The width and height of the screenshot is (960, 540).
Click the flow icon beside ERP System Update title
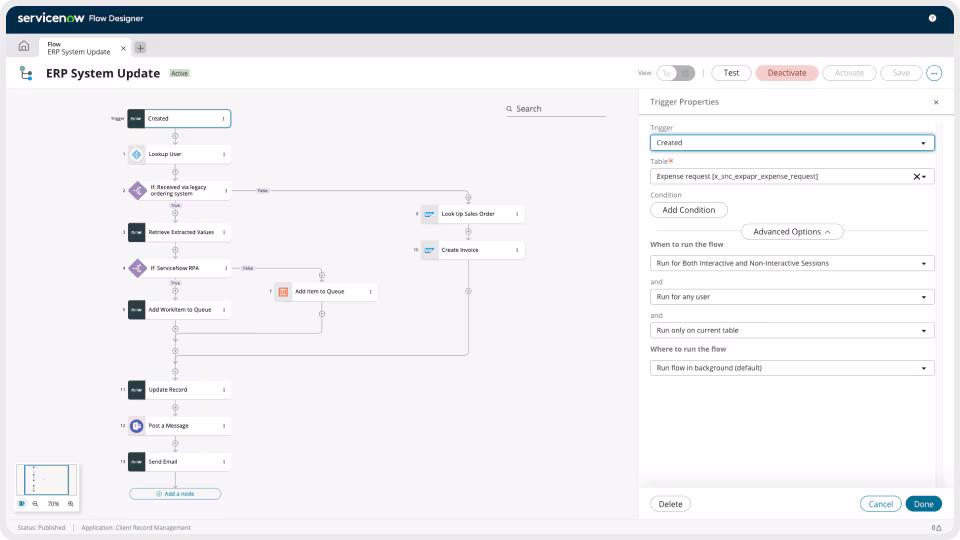tap(26, 73)
